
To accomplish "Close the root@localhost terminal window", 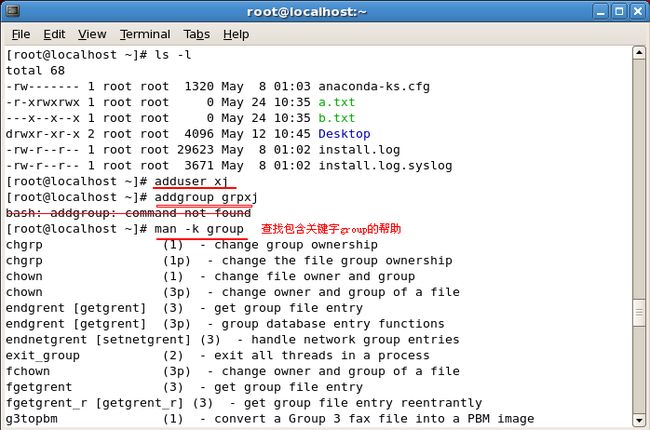I will [x=638, y=11].
